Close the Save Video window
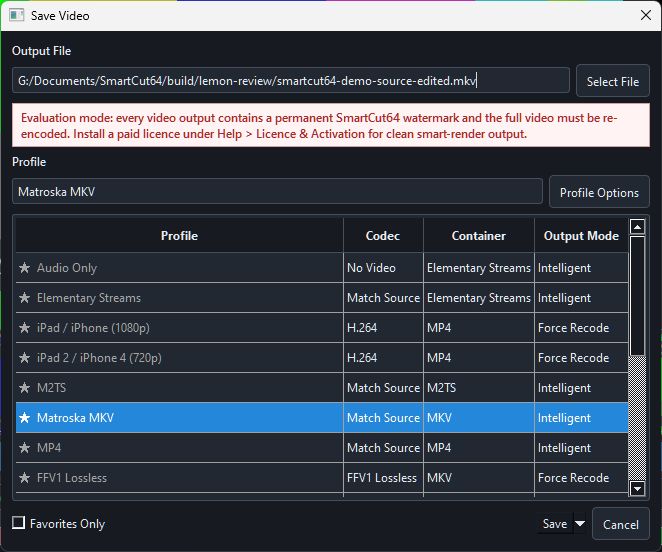 646,16
